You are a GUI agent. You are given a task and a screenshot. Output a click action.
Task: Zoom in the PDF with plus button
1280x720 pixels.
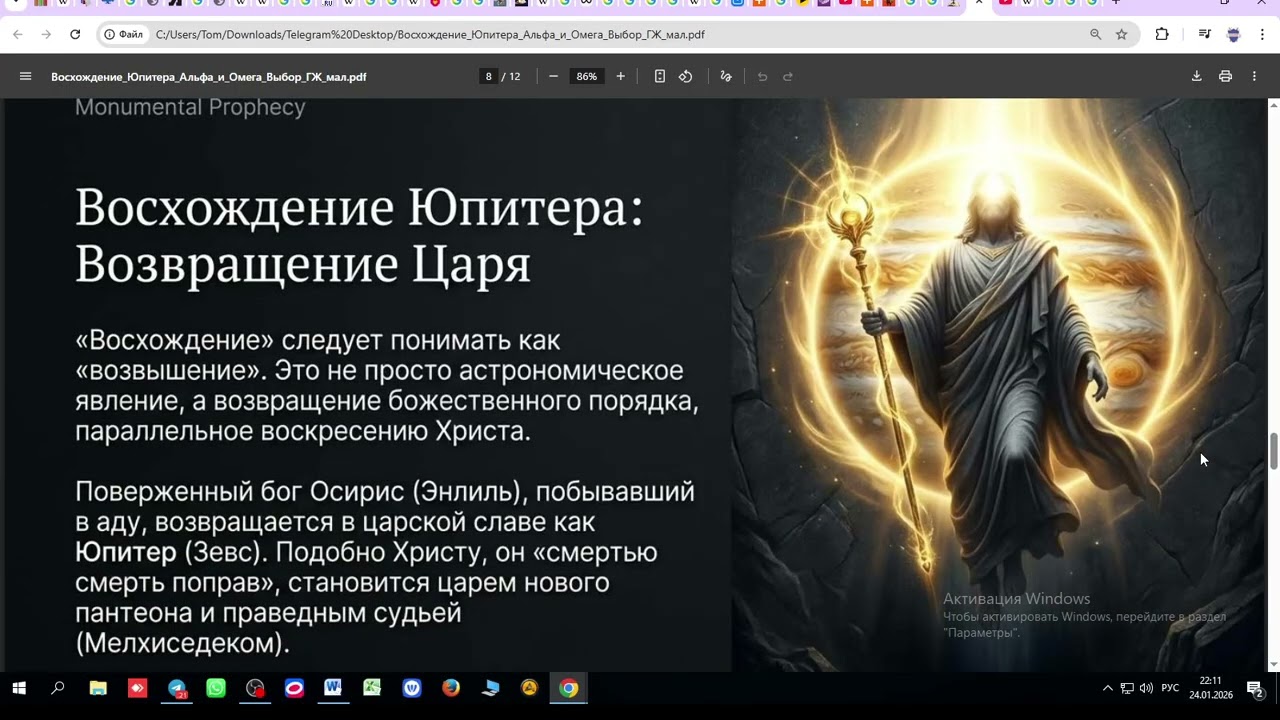pyautogui.click(x=620, y=76)
